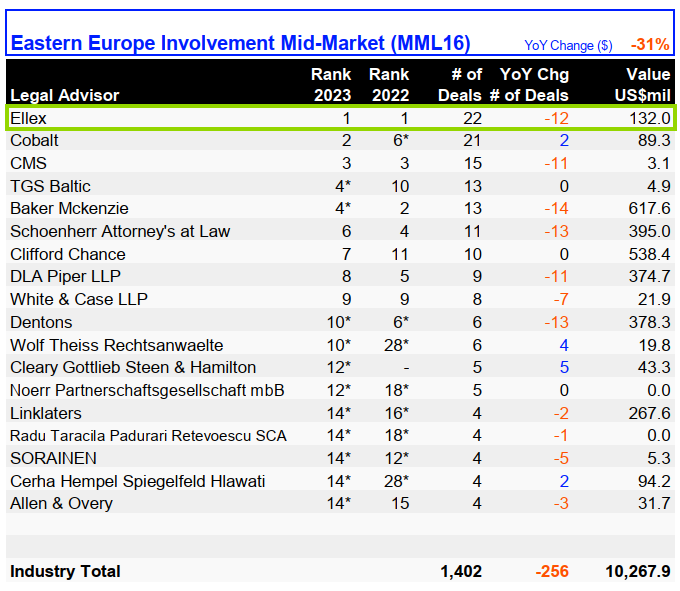This screenshot has height=591, width=680.
Task: Click Baker Mckenzie's YoY change of -14
Action: coord(556,209)
